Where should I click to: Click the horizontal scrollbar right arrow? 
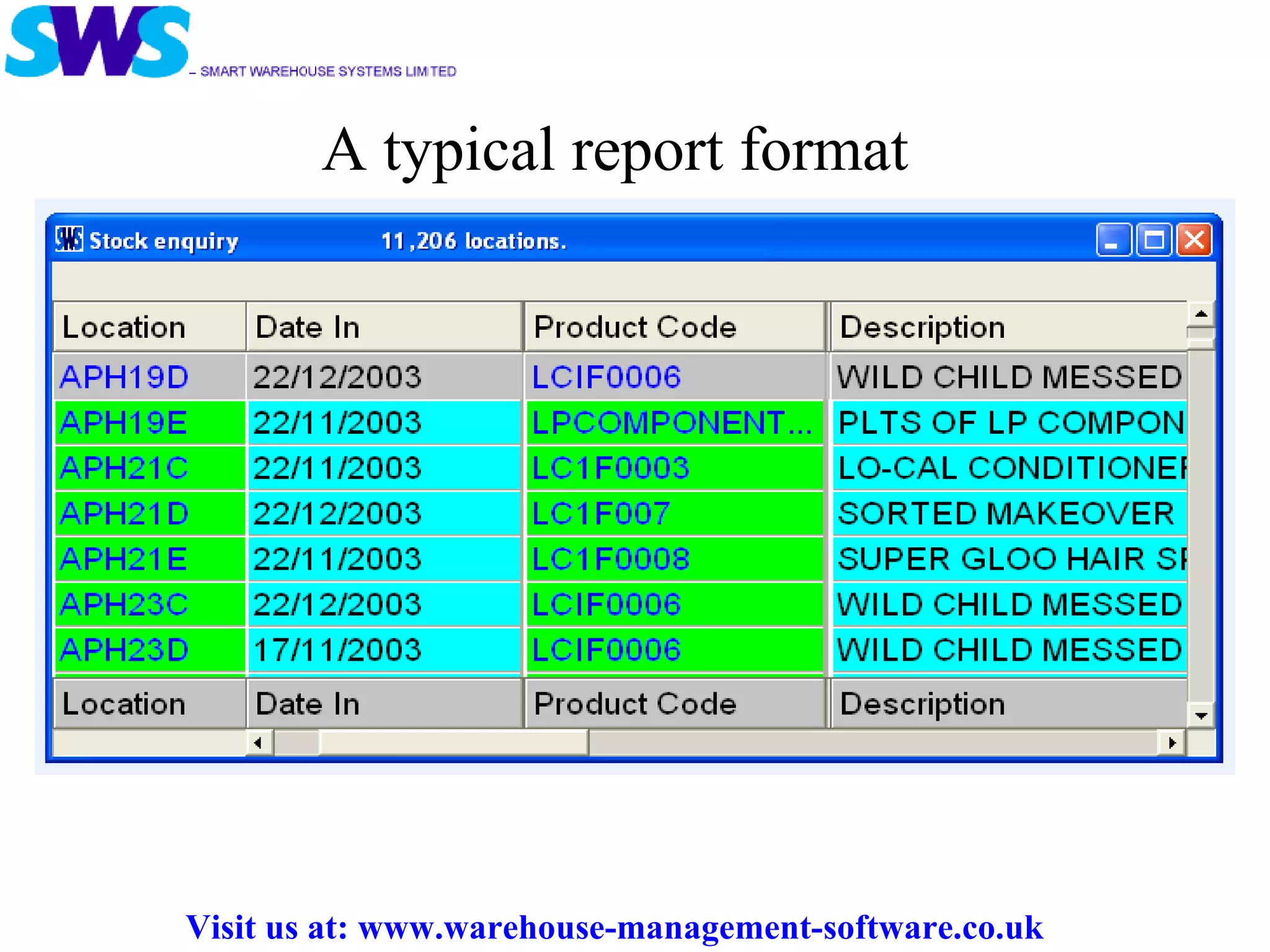click(x=1172, y=743)
